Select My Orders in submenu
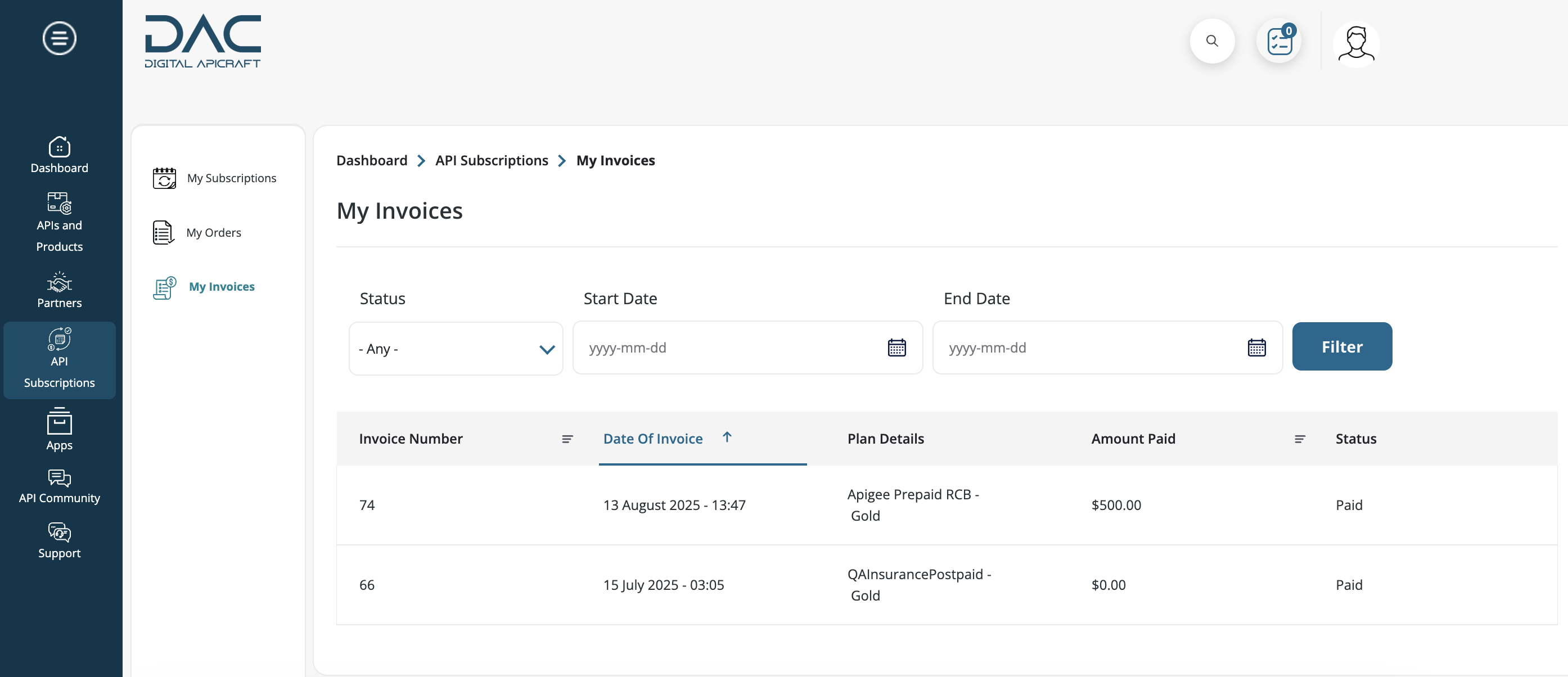The image size is (1568, 677). [214, 233]
